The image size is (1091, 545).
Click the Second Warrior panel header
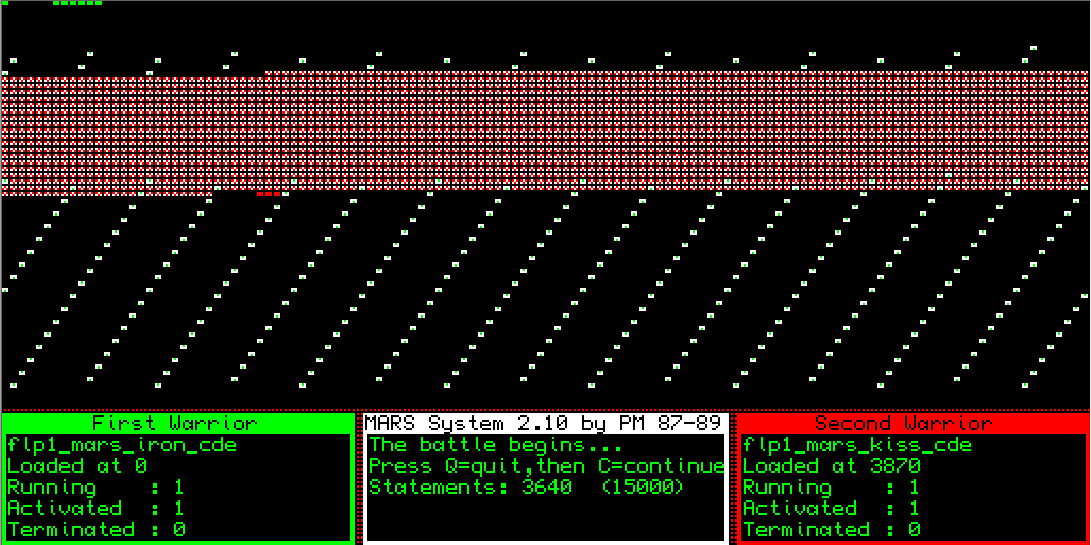(x=911, y=423)
